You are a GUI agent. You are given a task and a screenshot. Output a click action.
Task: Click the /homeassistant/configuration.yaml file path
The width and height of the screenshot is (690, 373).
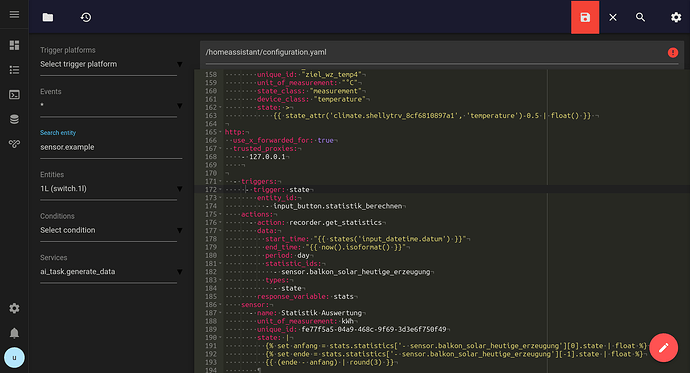[x=266, y=52]
